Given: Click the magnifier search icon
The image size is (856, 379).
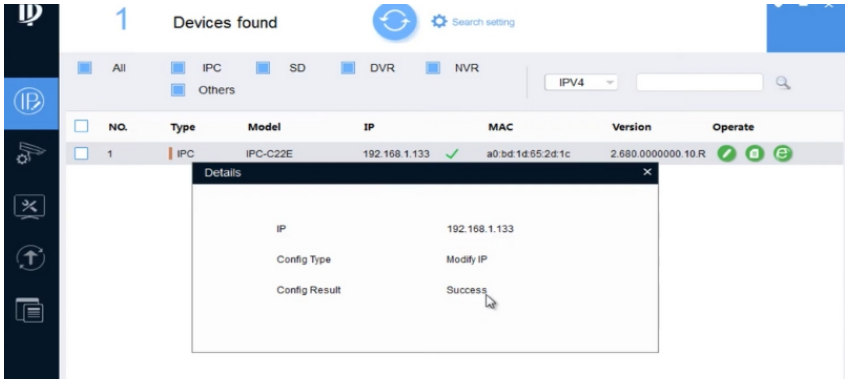Looking at the screenshot, I should pyautogui.click(x=783, y=83).
